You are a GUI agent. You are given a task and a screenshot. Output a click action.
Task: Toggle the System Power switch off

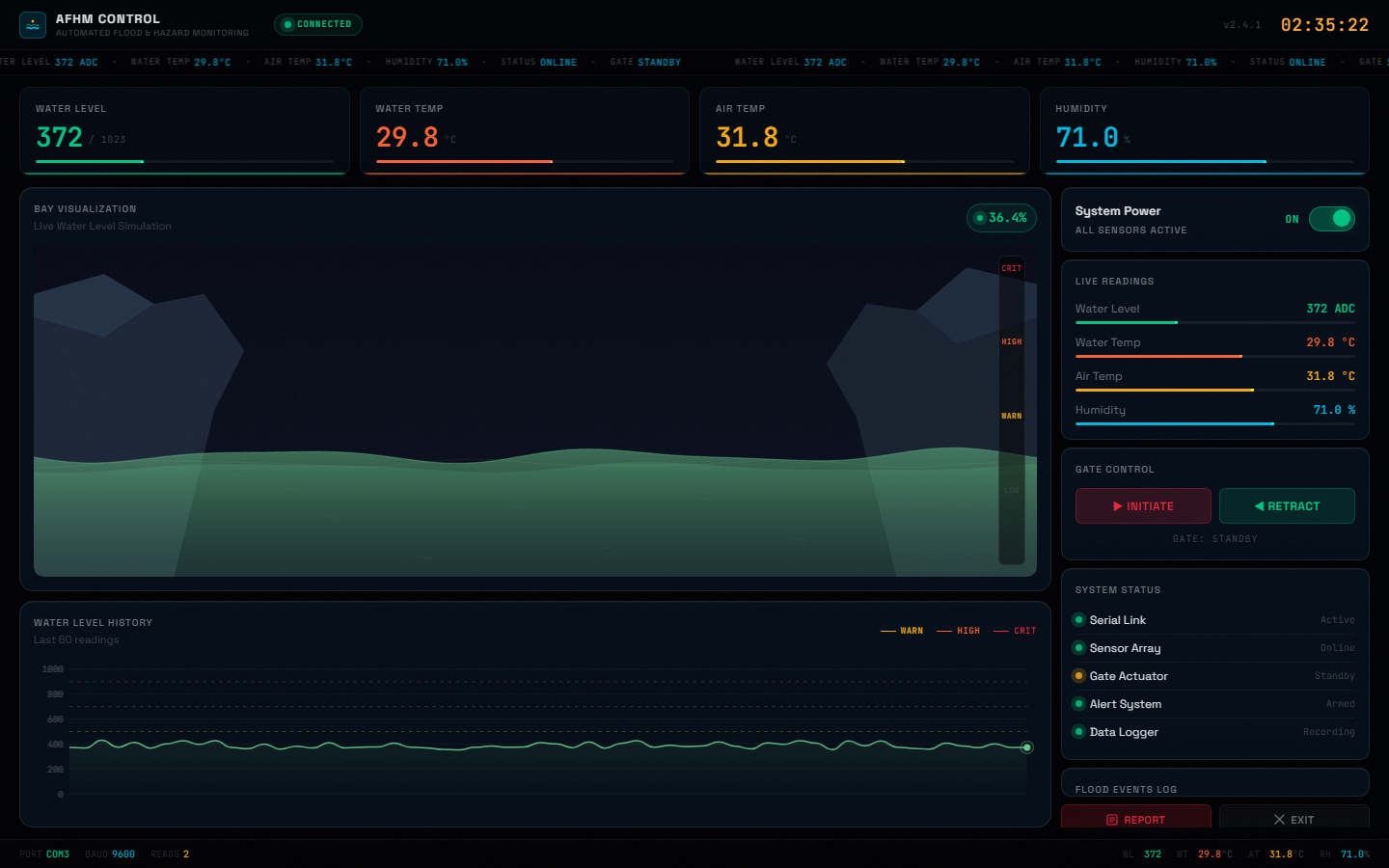1332,219
